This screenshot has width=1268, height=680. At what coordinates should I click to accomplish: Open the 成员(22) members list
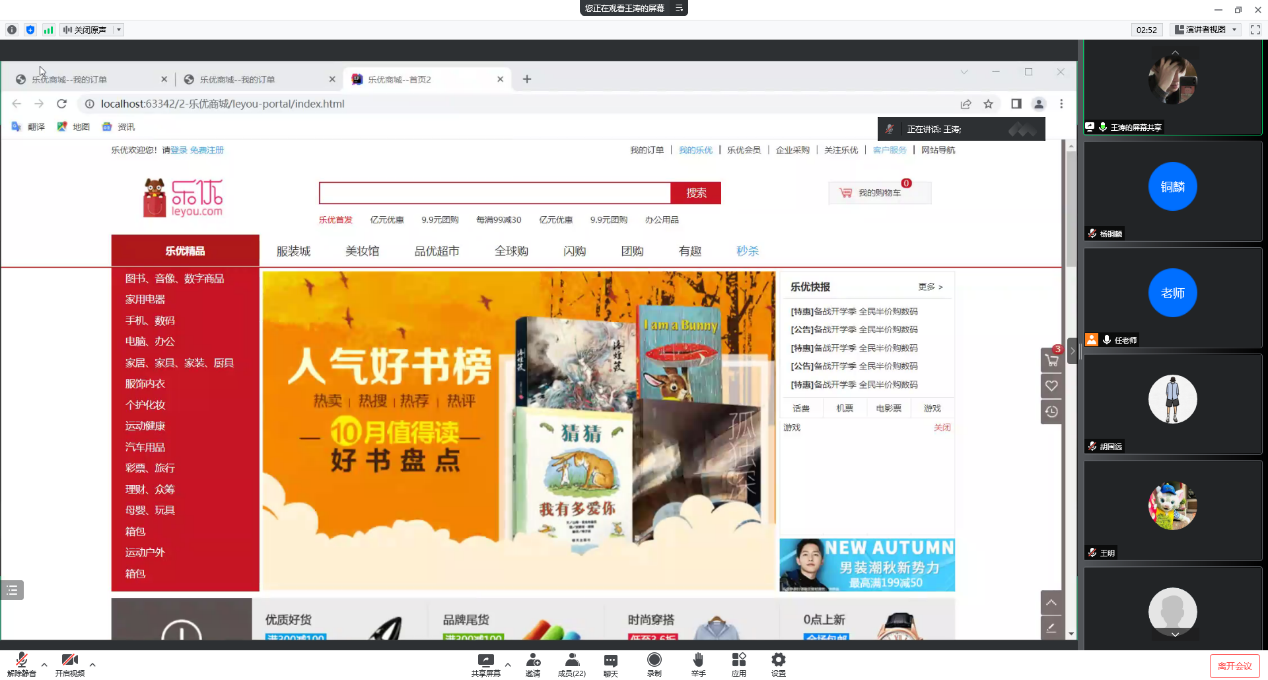pyautogui.click(x=571, y=664)
